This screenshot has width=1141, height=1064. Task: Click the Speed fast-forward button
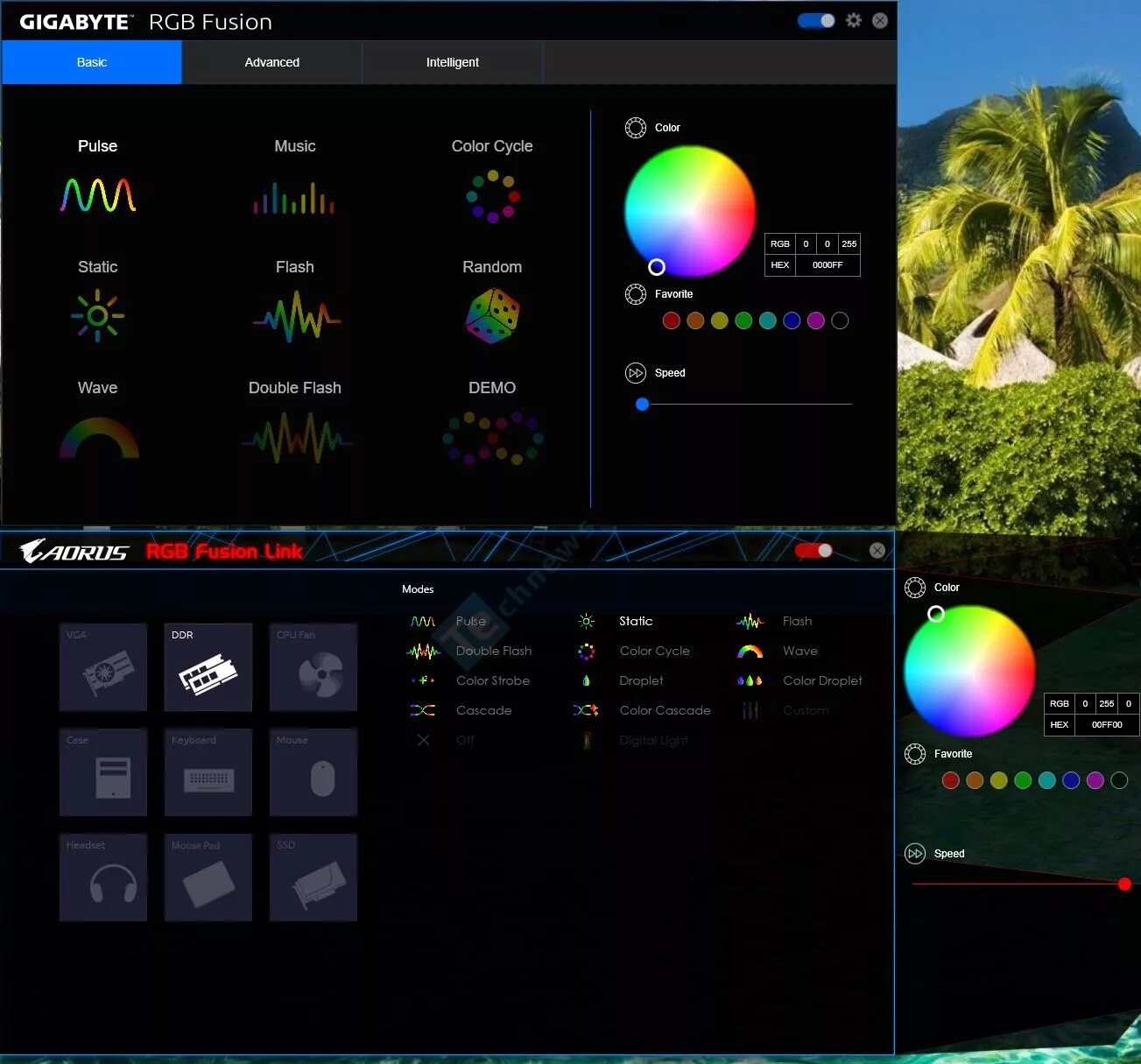pyautogui.click(x=636, y=372)
